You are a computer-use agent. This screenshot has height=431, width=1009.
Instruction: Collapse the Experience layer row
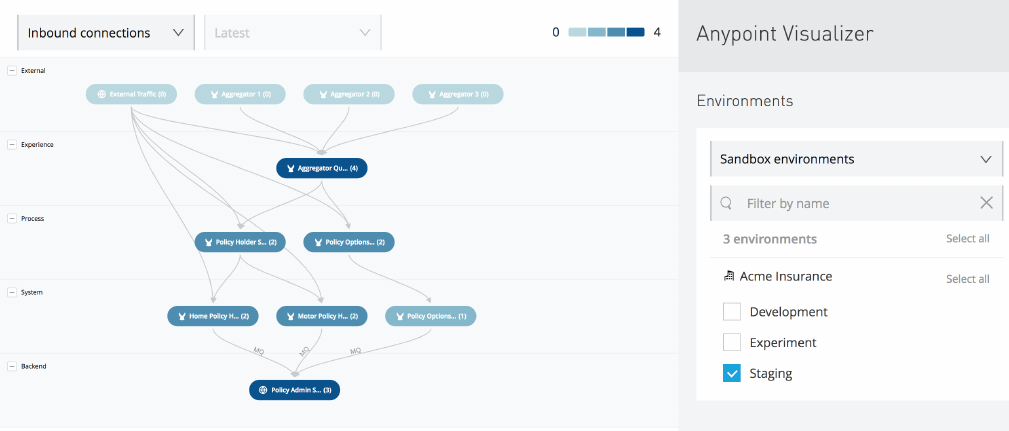click(x=11, y=144)
